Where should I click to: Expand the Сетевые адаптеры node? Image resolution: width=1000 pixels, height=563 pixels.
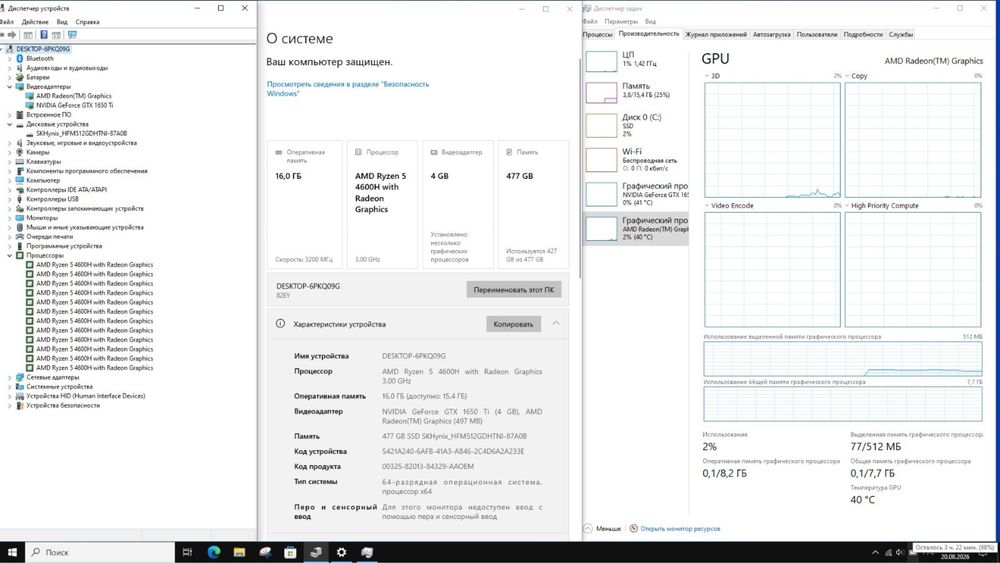click(x=10, y=377)
